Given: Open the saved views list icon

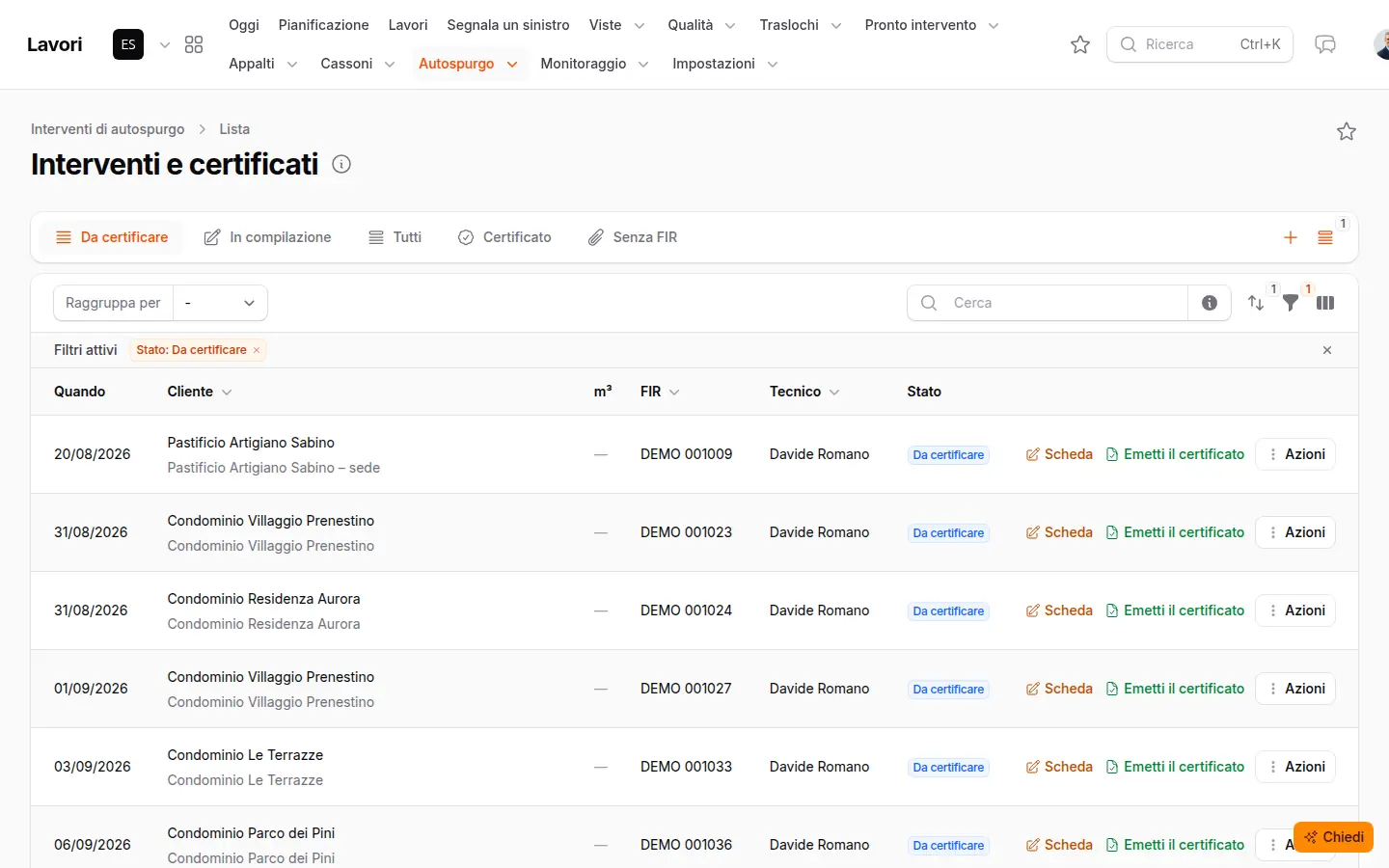Looking at the screenshot, I should click(x=1325, y=237).
